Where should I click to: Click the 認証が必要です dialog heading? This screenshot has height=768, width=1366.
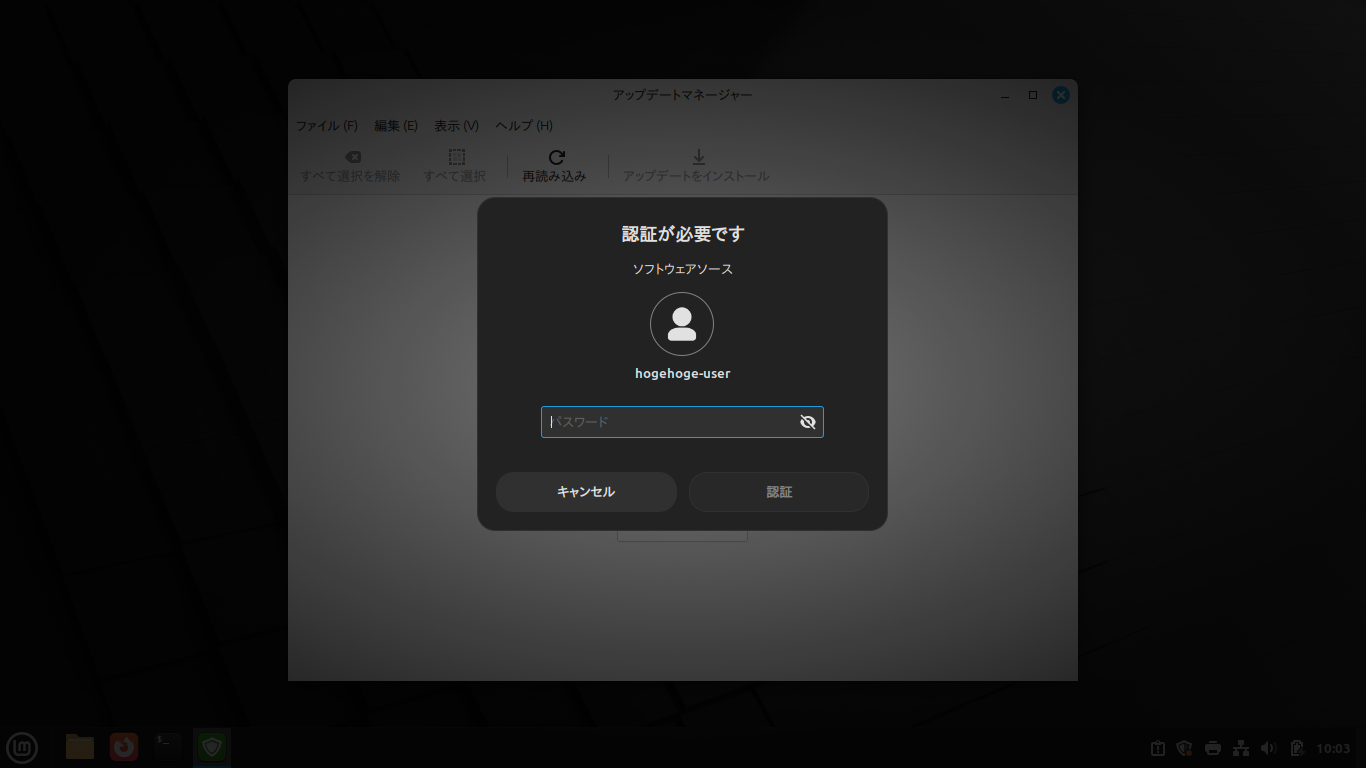pos(683,234)
